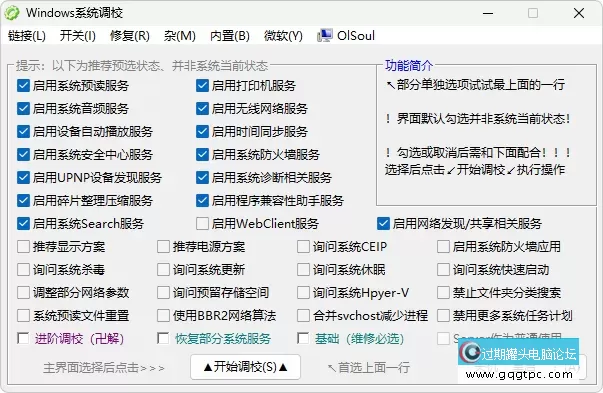Uncheck 启用程序兼容性助手服务
This screenshot has height=393, width=603.
point(202,200)
